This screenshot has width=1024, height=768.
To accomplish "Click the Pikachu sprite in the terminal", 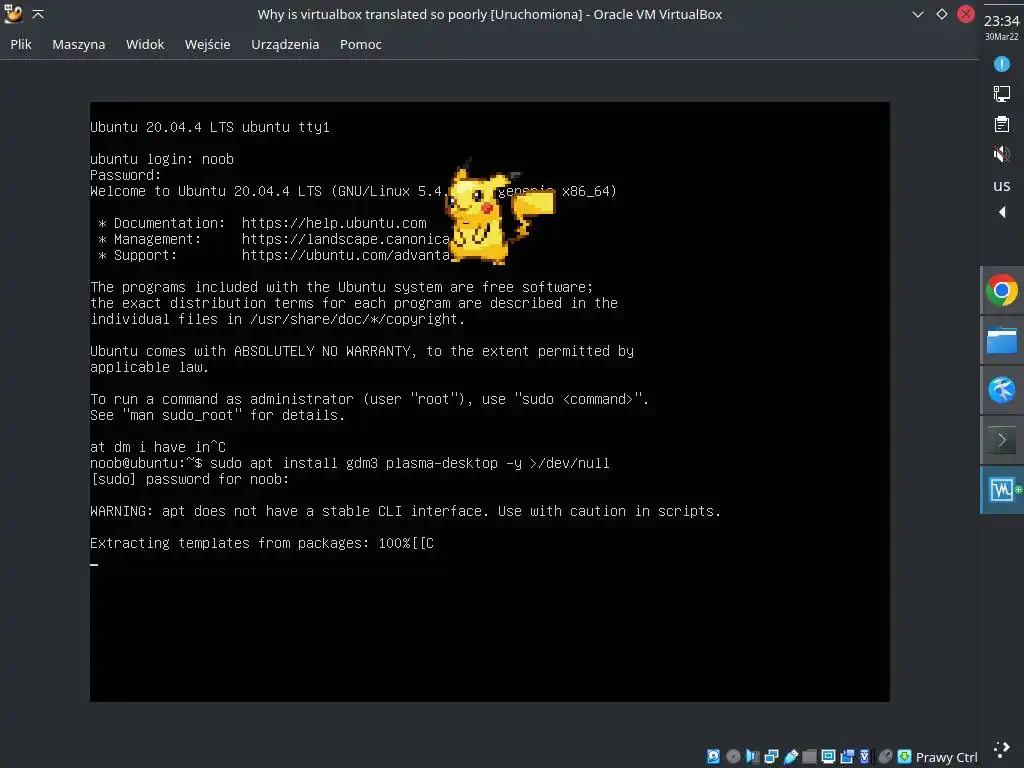I will [500, 212].
